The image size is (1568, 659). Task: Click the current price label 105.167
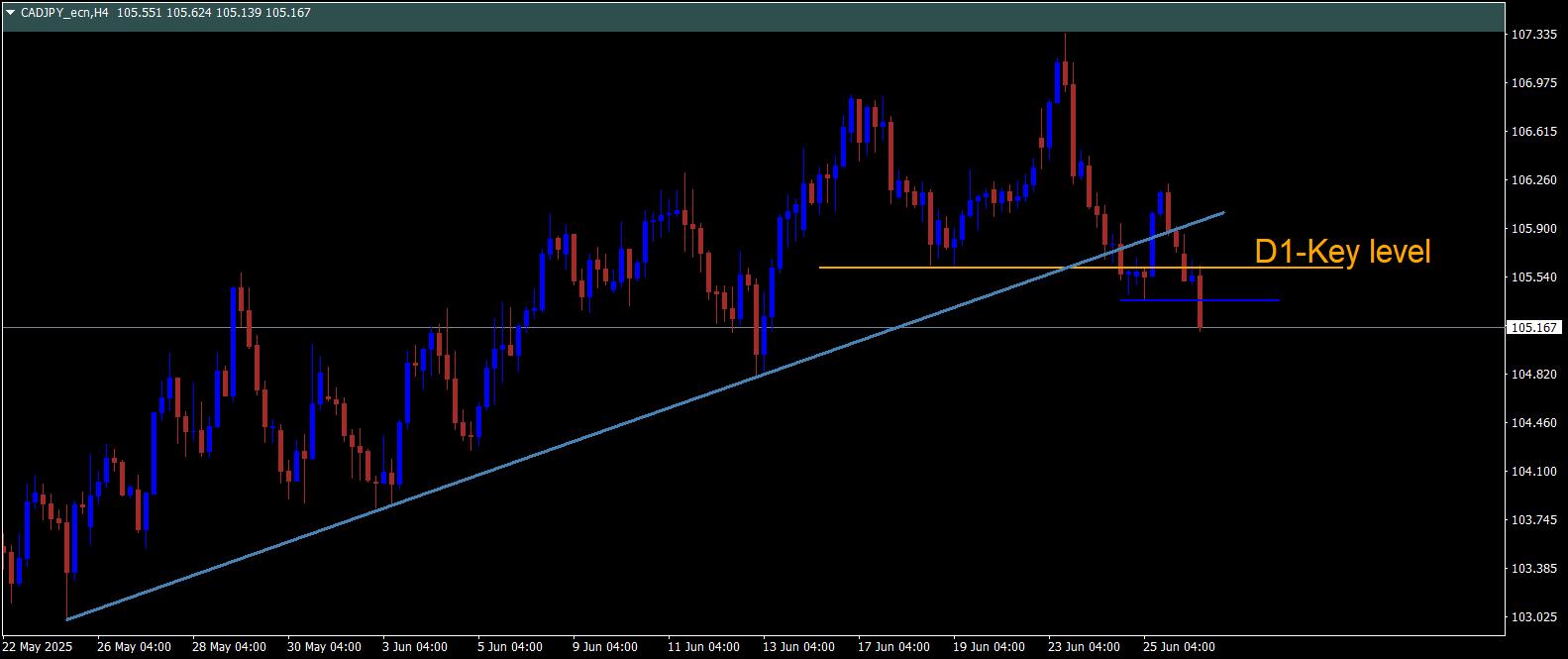(1533, 327)
